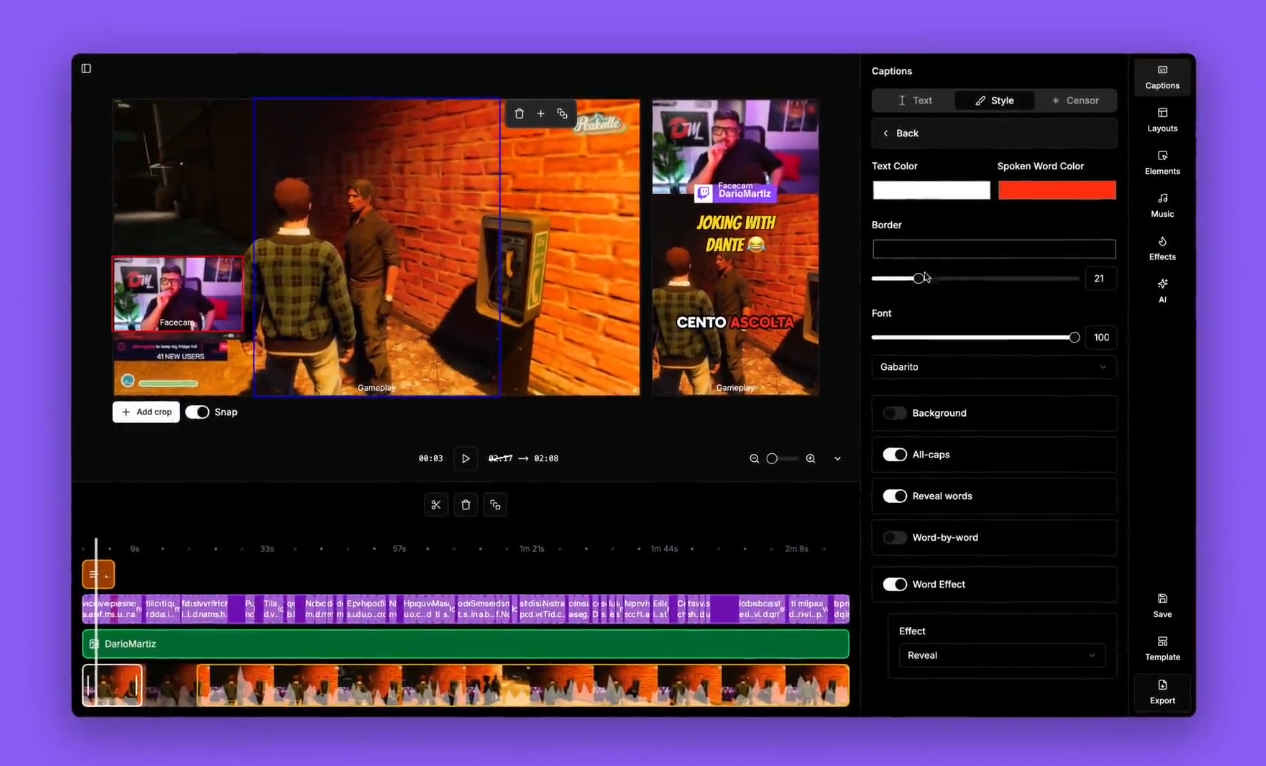1266x766 pixels.
Task: Enable the Background toggle
Action: tap(895, 413)
